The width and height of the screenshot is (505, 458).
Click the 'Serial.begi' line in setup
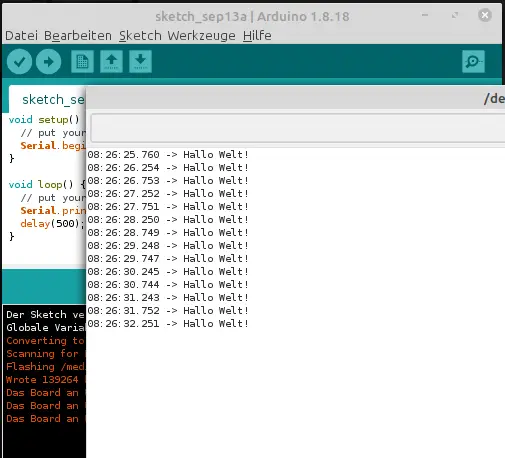coord(53,146)
